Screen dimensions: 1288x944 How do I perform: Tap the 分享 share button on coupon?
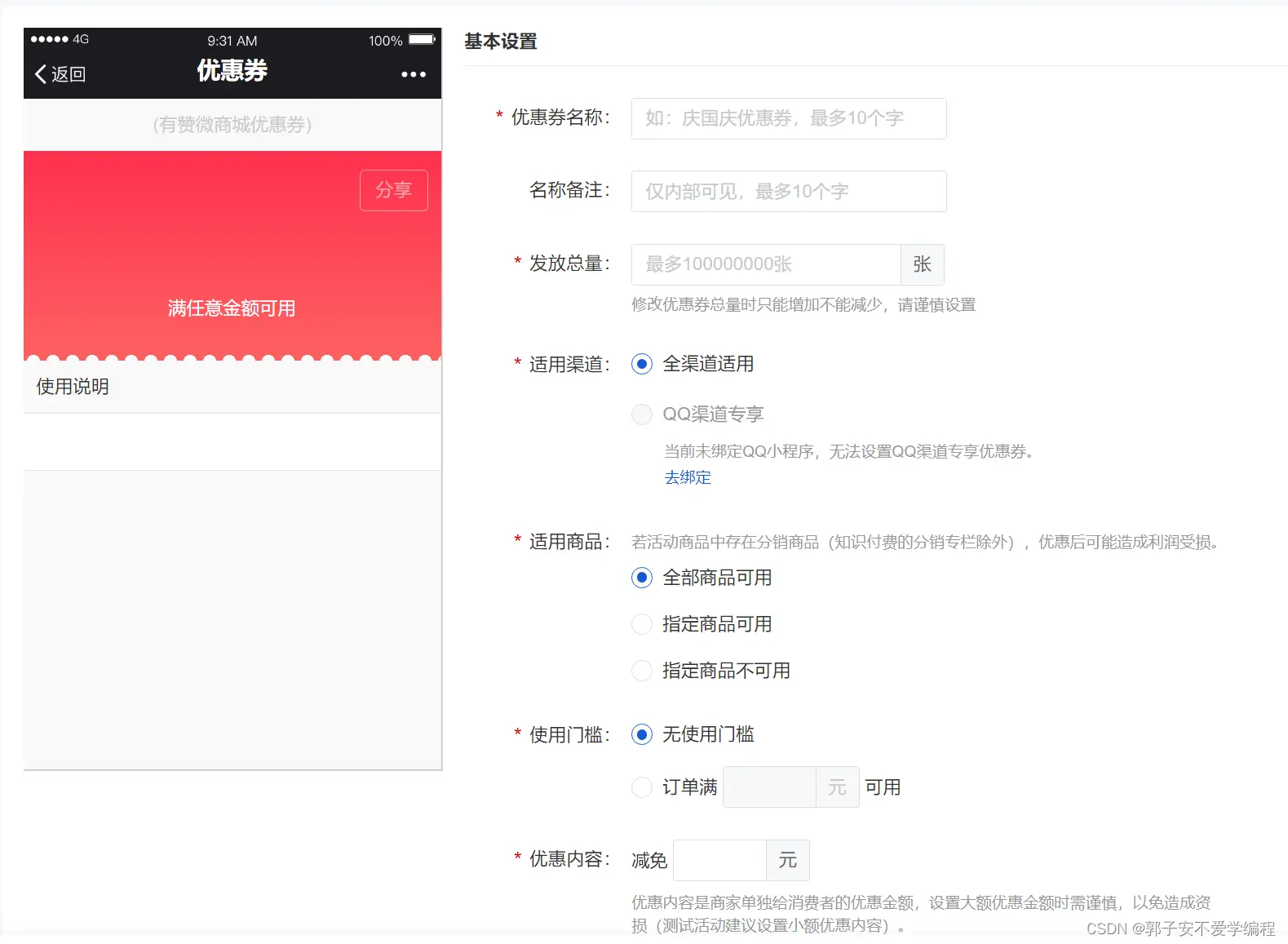pos(394,190)
